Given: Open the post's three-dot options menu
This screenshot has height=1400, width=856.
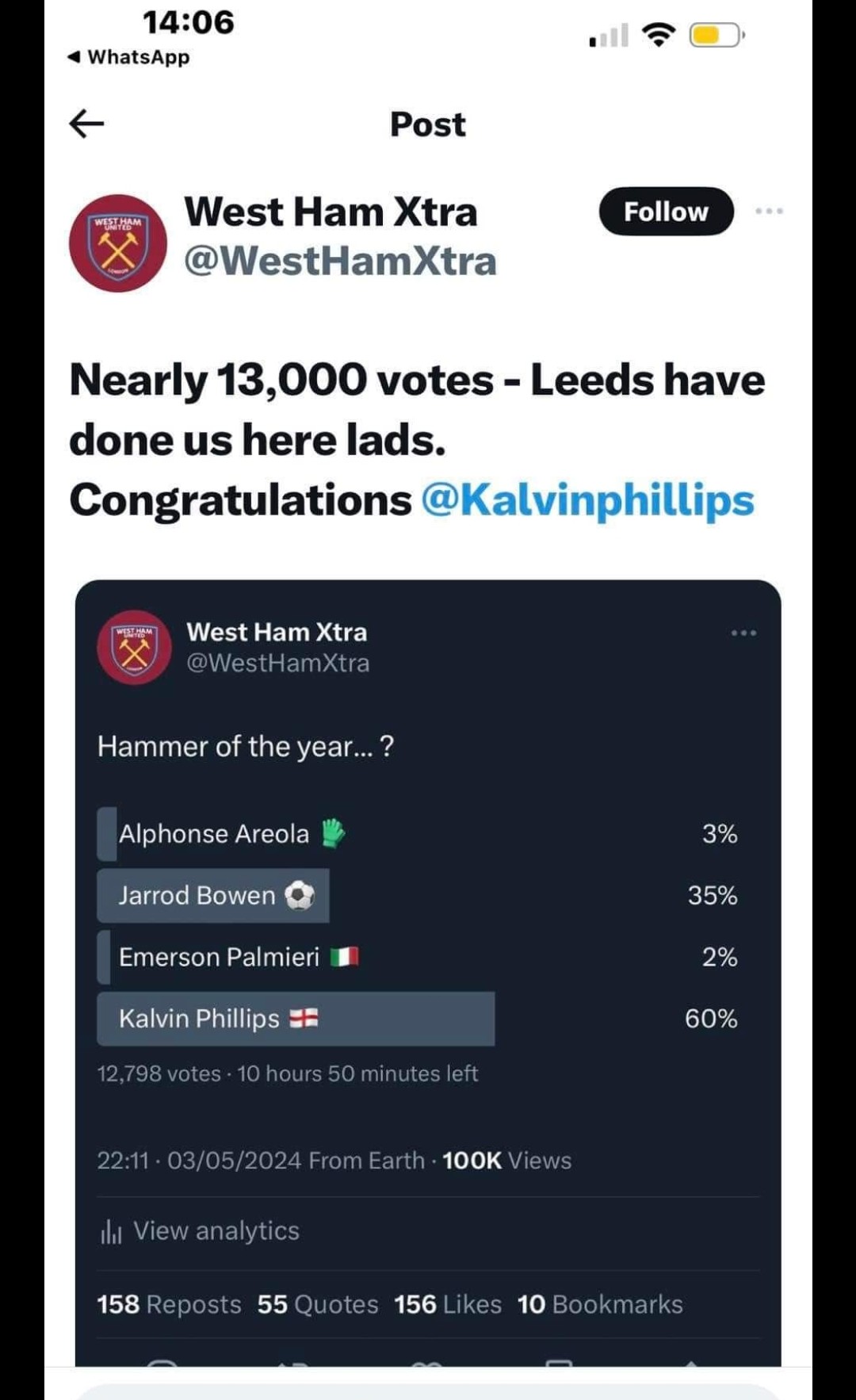Looking at the screenshot, I should click(769, 211).
